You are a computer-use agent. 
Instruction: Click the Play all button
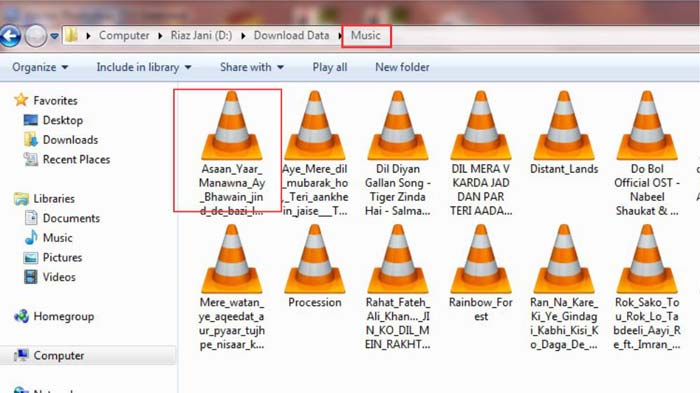330,67
